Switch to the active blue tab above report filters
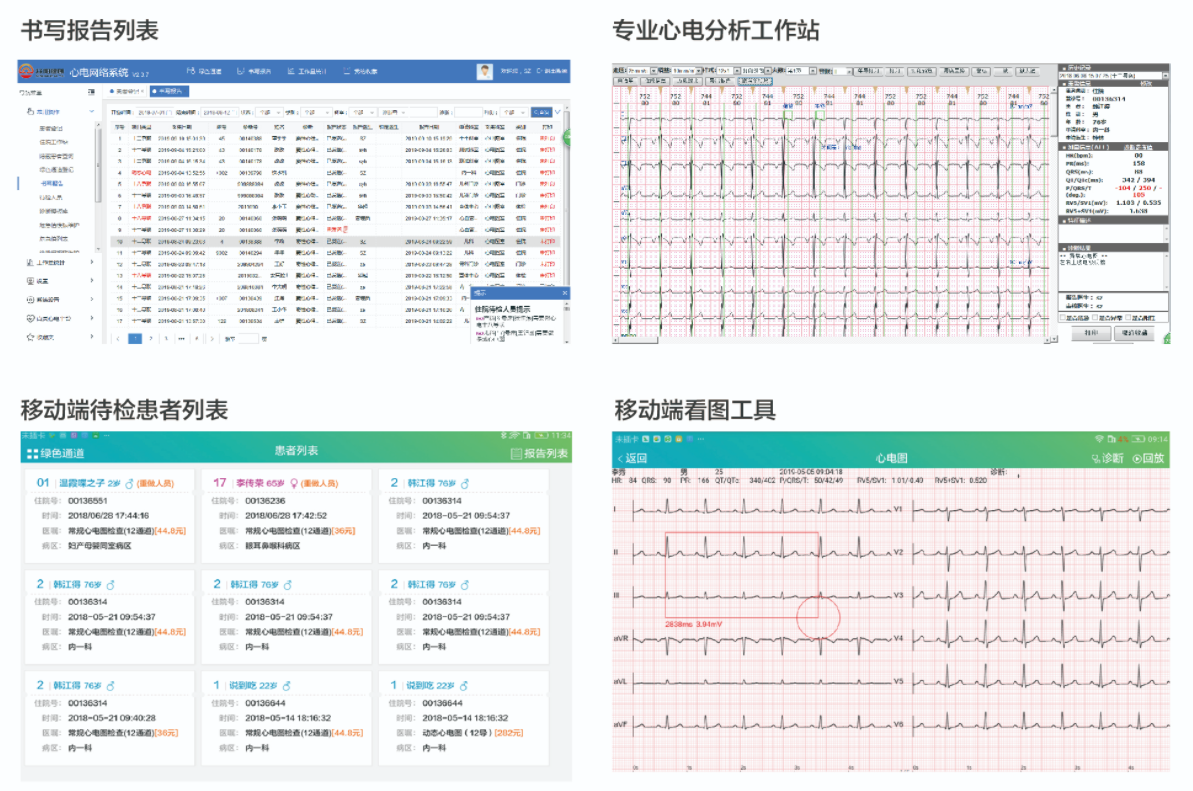The height and width of the screenshot is (791, 1193). [x=169, y=91]
